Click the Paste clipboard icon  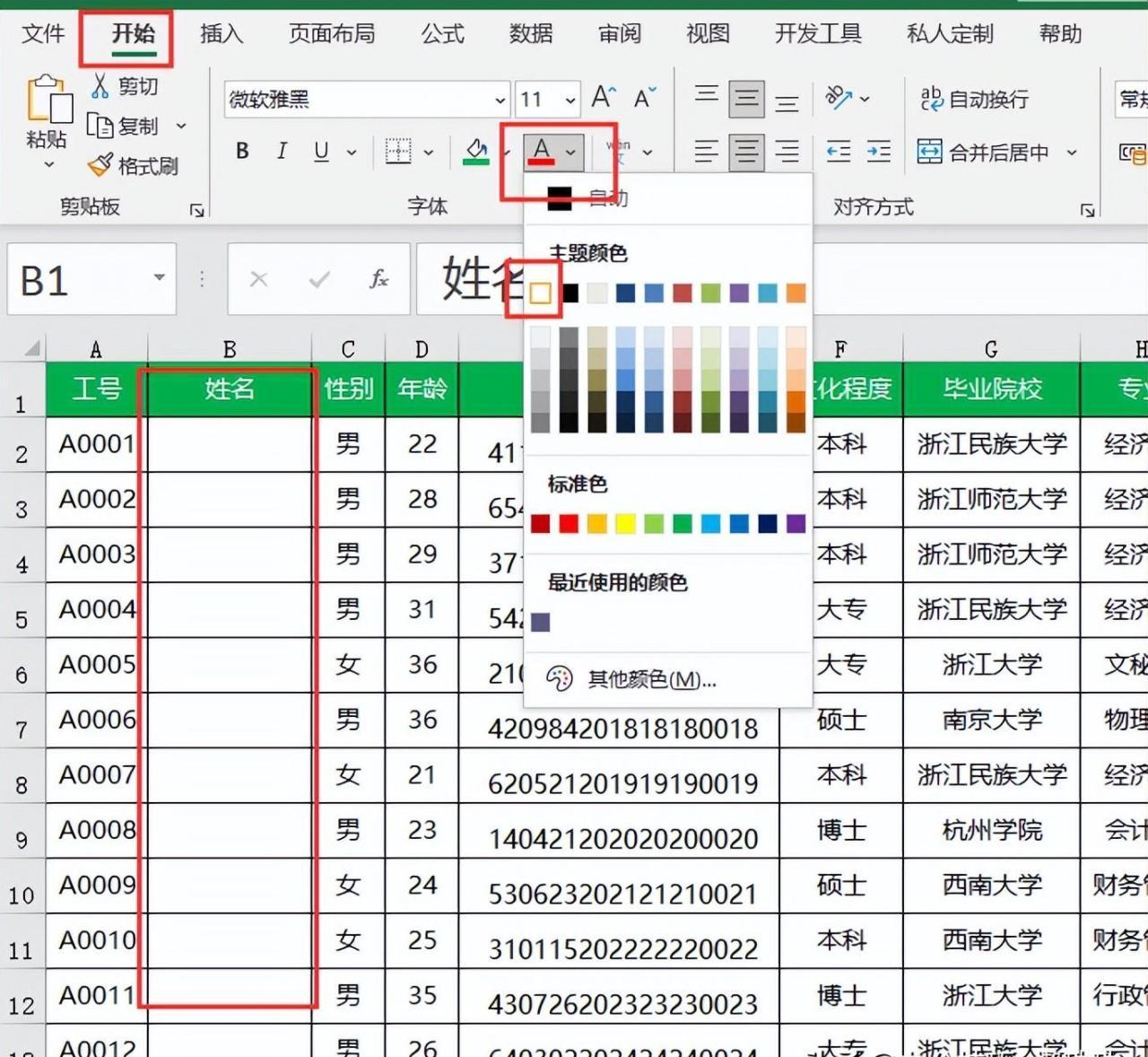pyautogui.click(x=48, y=99)
